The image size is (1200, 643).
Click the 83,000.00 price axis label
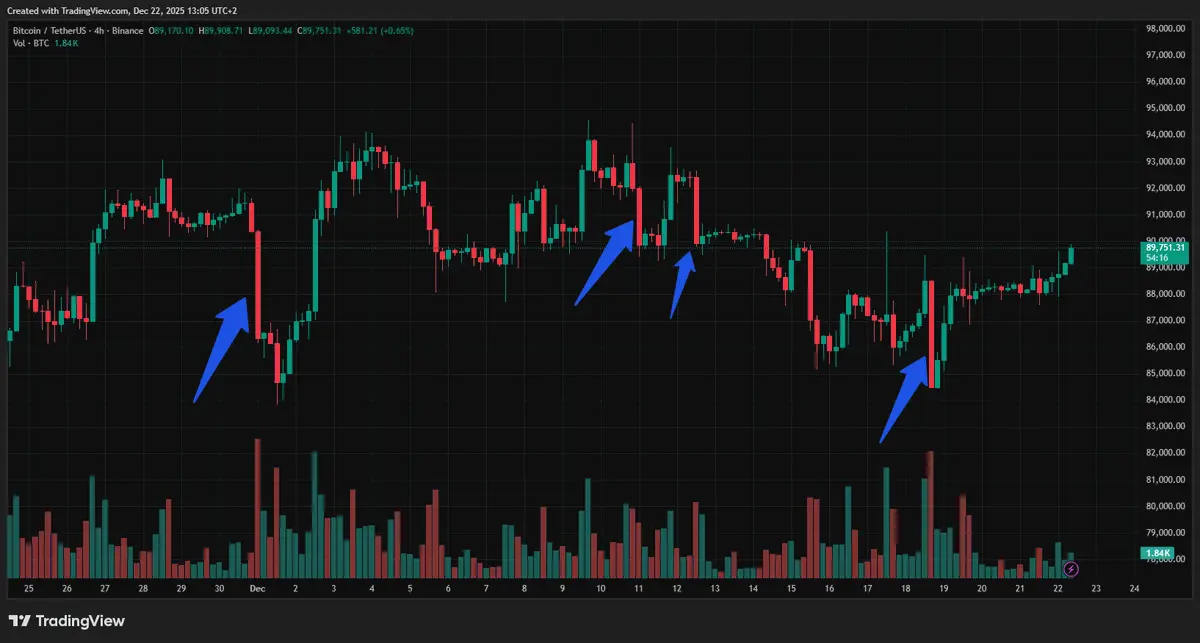coord(1166,427)
